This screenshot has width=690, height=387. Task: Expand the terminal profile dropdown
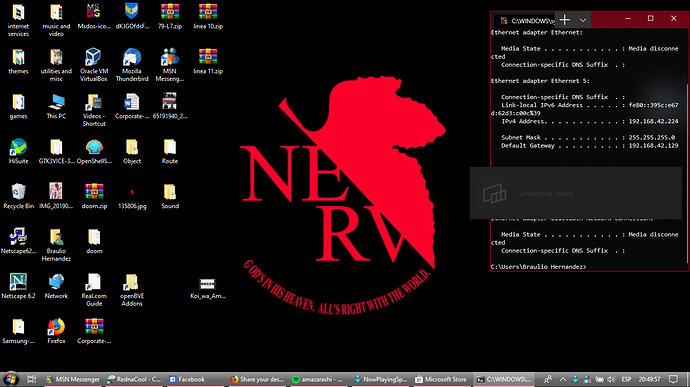[x=583, y=20]
